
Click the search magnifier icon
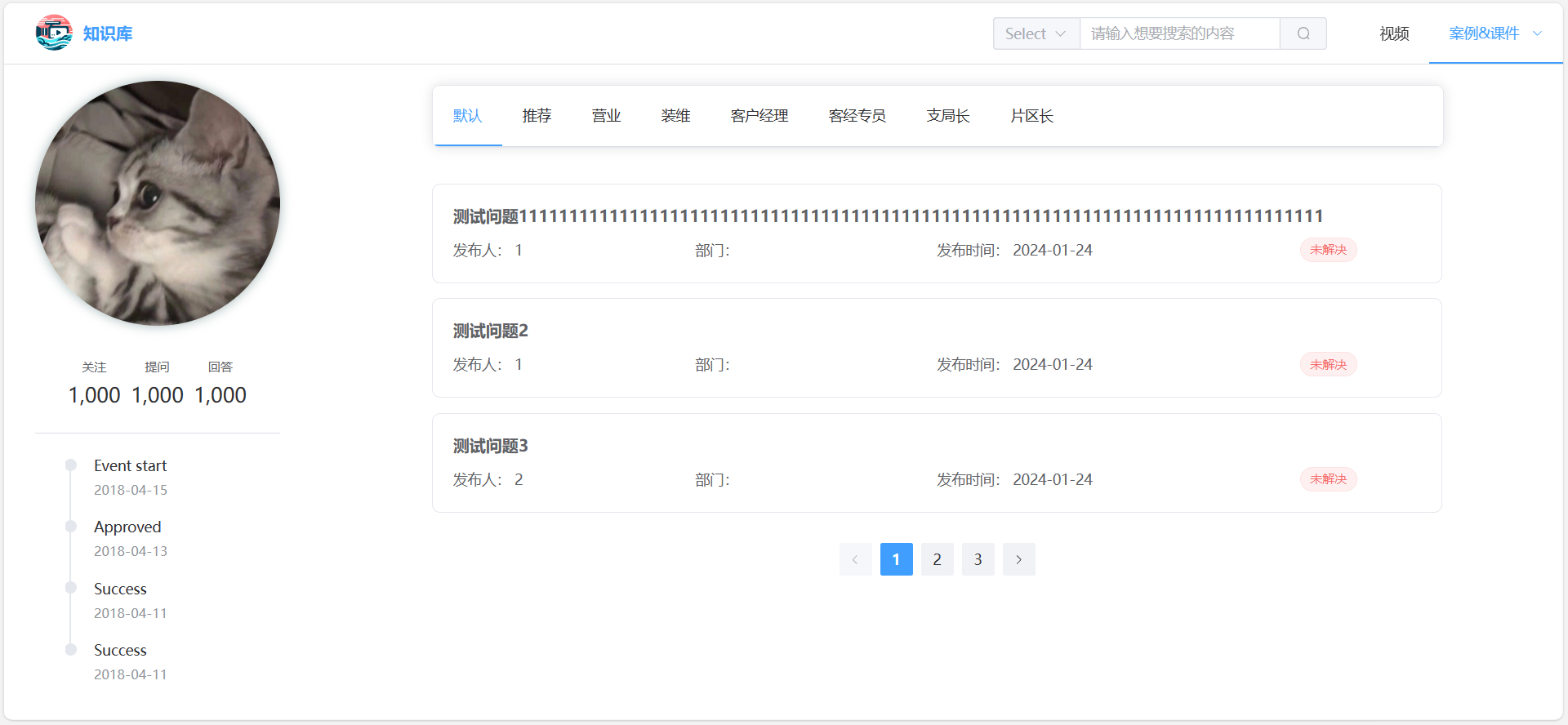click(1303, 33)
